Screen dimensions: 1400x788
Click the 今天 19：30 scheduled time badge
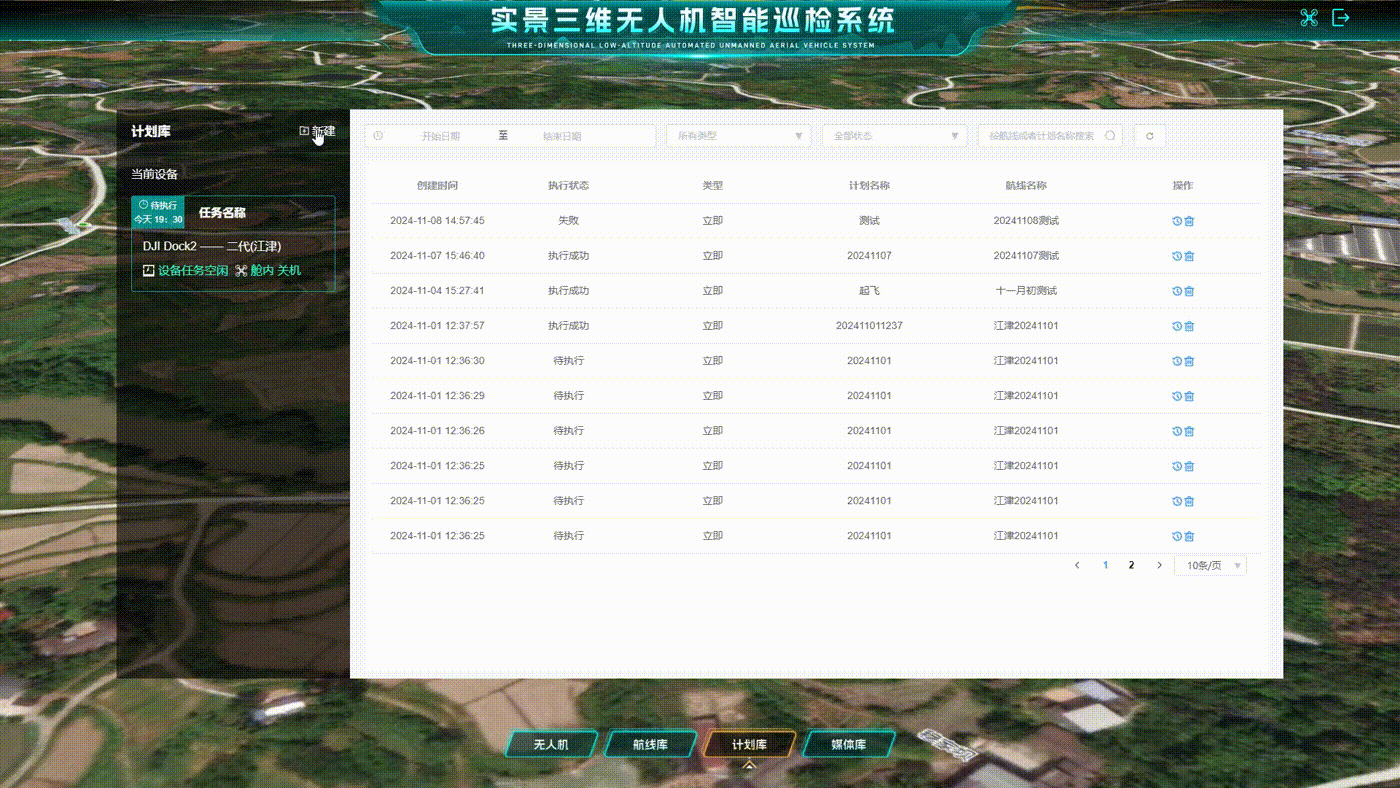click(158, 220)
